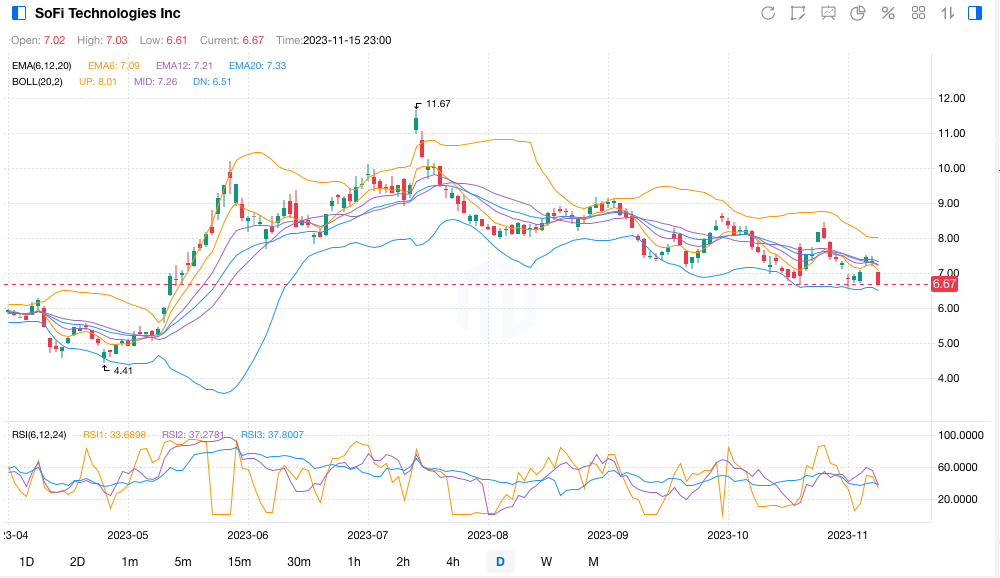The image size is (1000, 578).
Task: Choose the 4h interval
Action: 453,562
